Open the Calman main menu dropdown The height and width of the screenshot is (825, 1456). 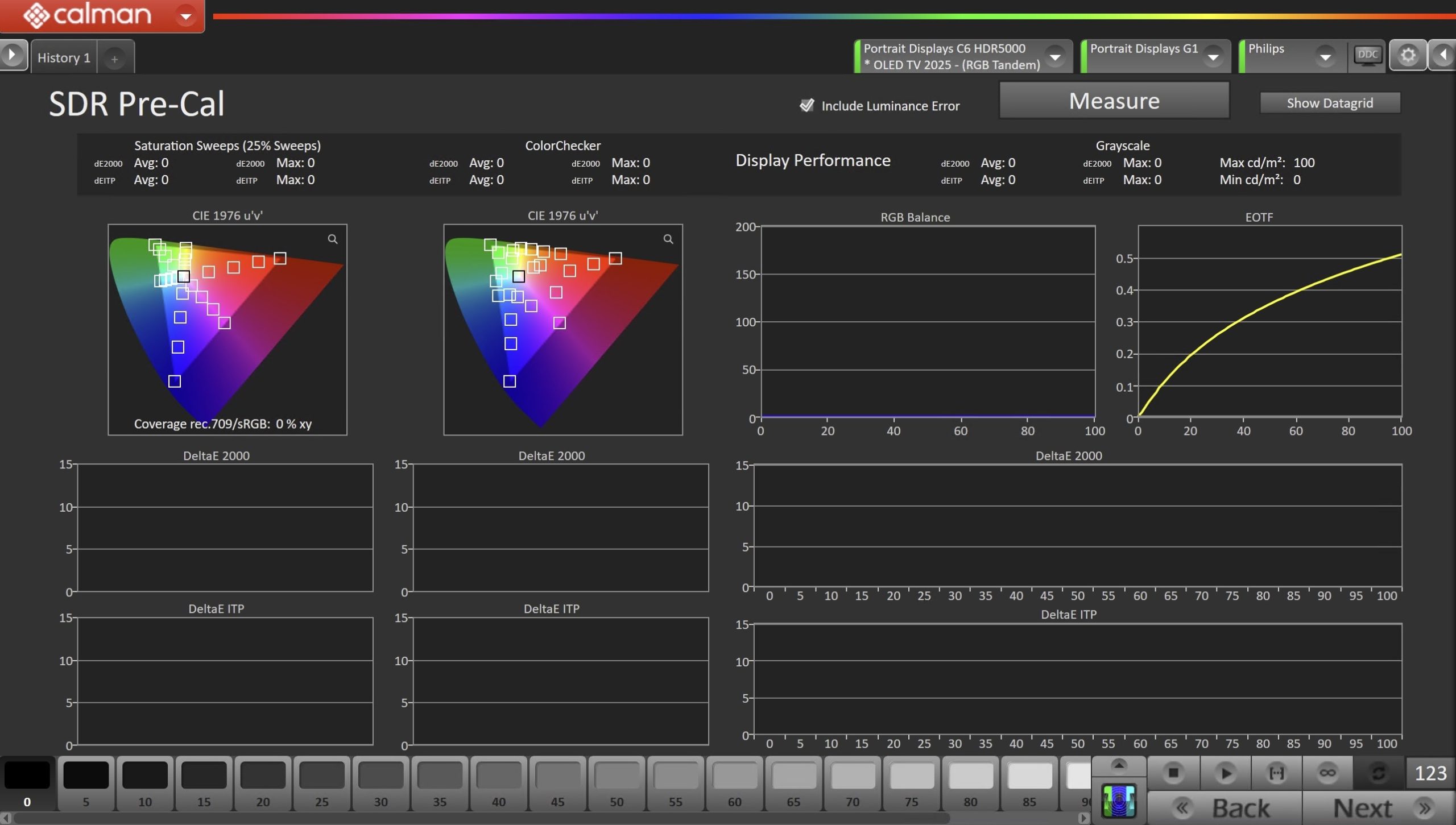[x=185, y=16]
